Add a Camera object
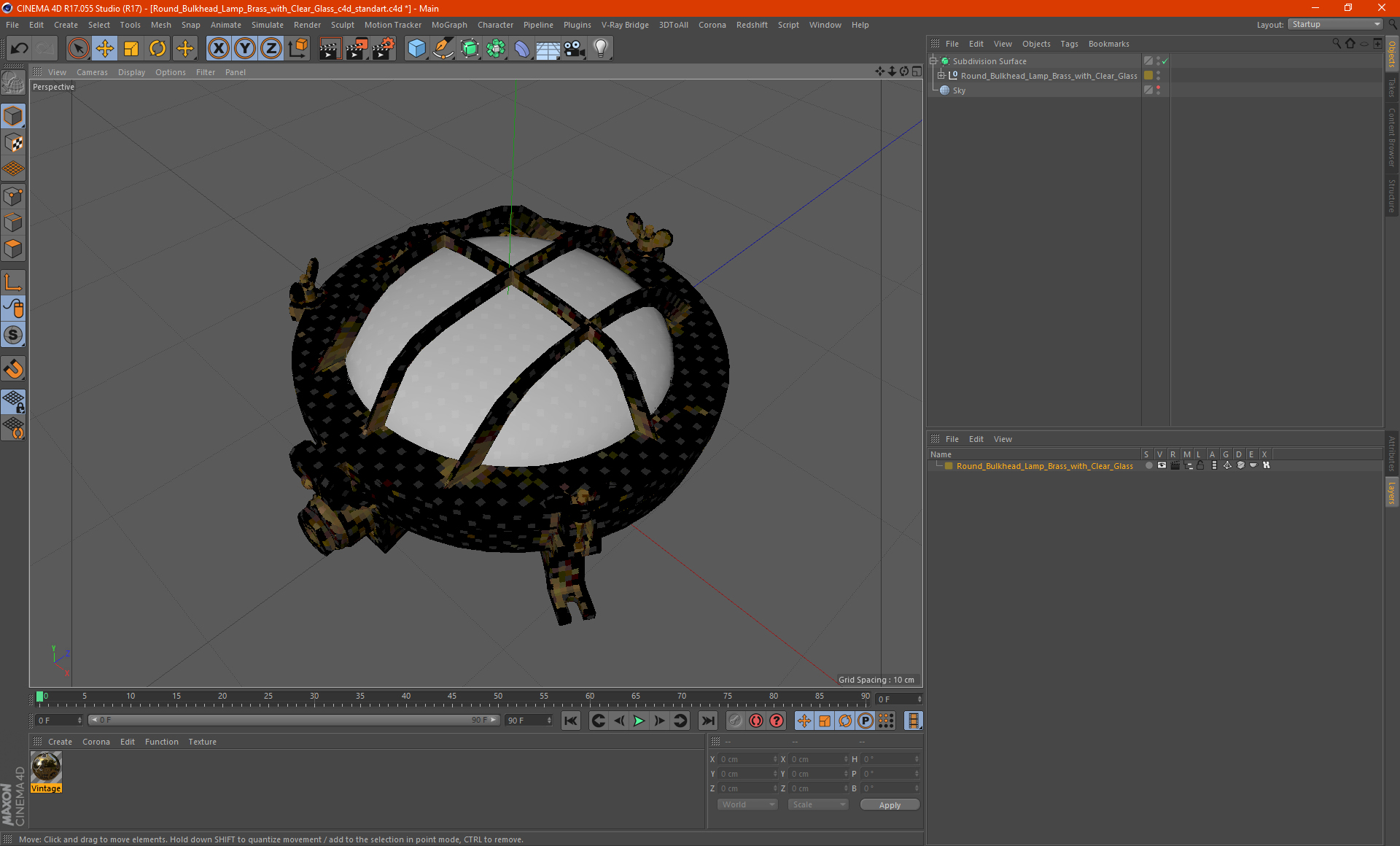The height and width of the screenshot is (846, 1400). 575,49
